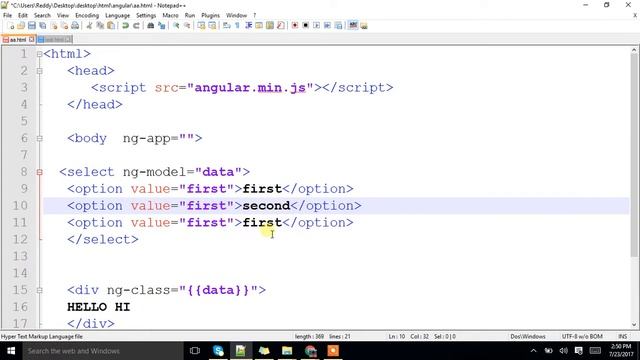The height and width of the screenshot is (360, 640).
Task: Click the Function List toolbar icon
Action: click(x=280, y=26)
